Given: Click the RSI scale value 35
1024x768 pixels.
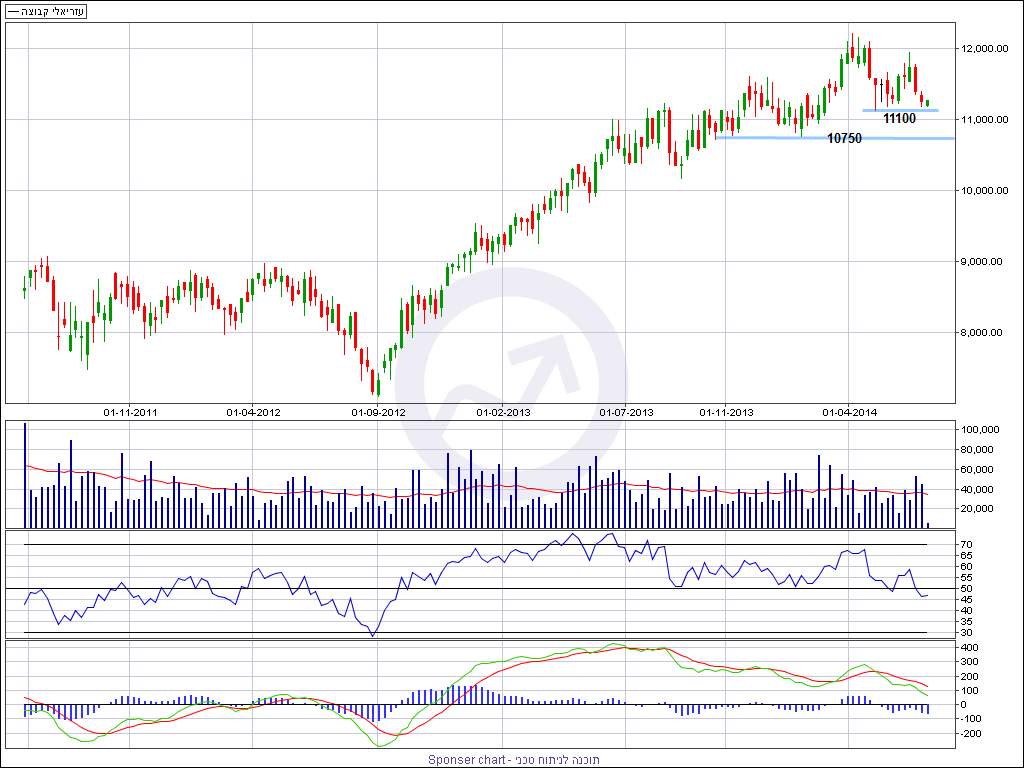Looking at the screenshot, I should point(966,622).
